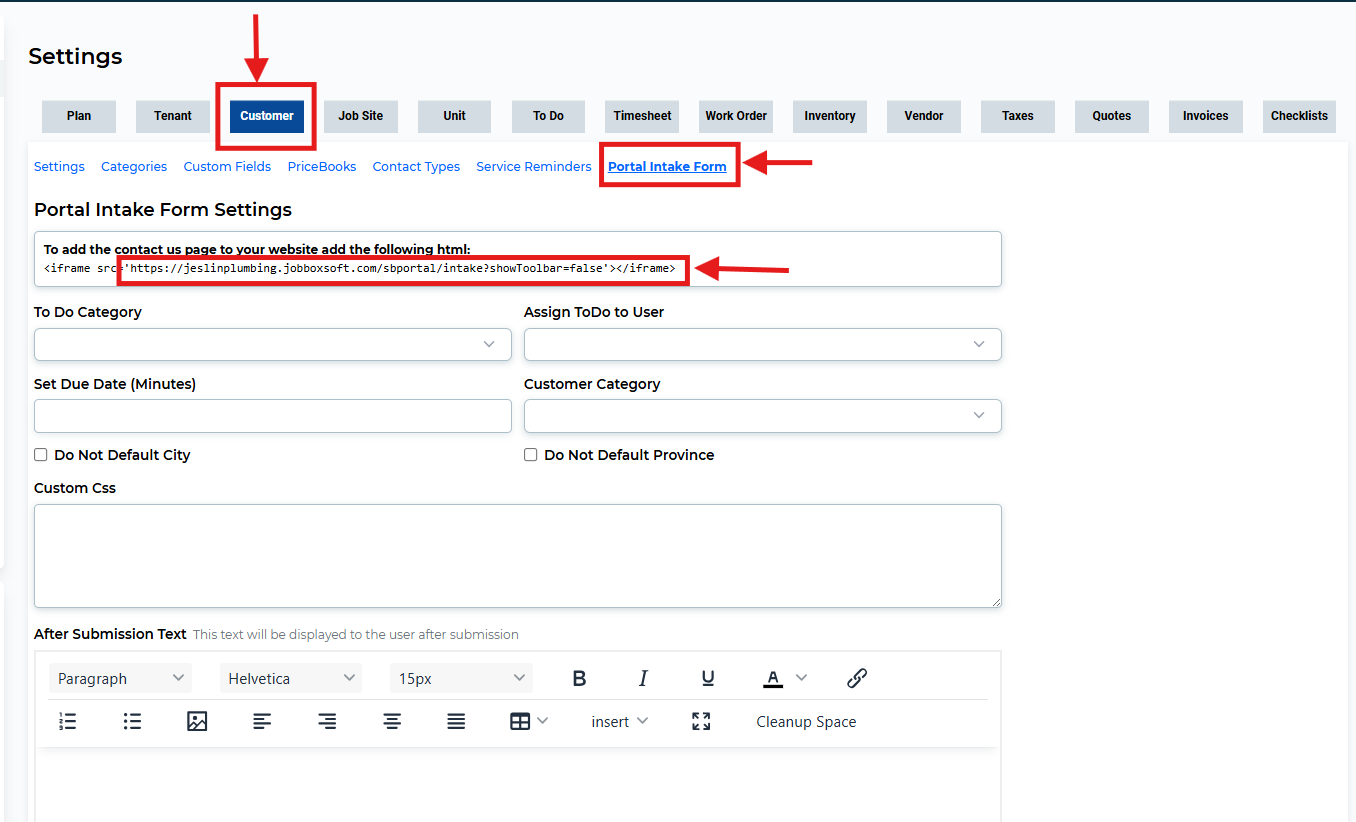1356x822 pixels.
Task: Open the Work Order settings tab
Action: pyautogui.click(x=736, y=116)
